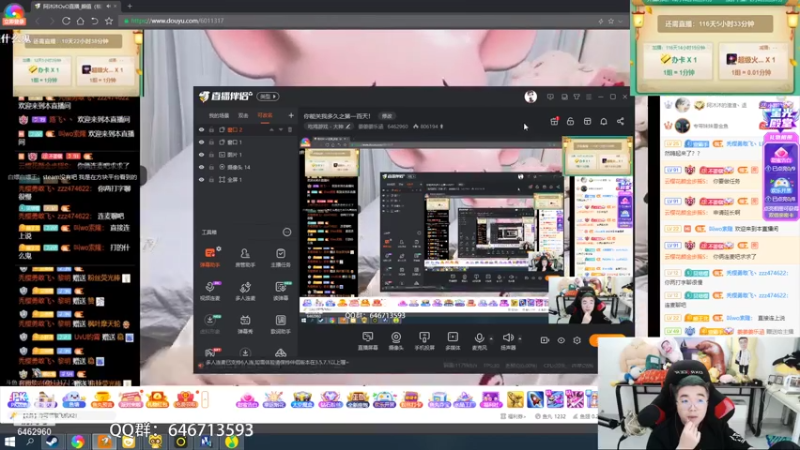The height and width of the screenshot is (450, 800).
Task: Hide the 窗口 2 source with its eye
Action: coord(202,130)
